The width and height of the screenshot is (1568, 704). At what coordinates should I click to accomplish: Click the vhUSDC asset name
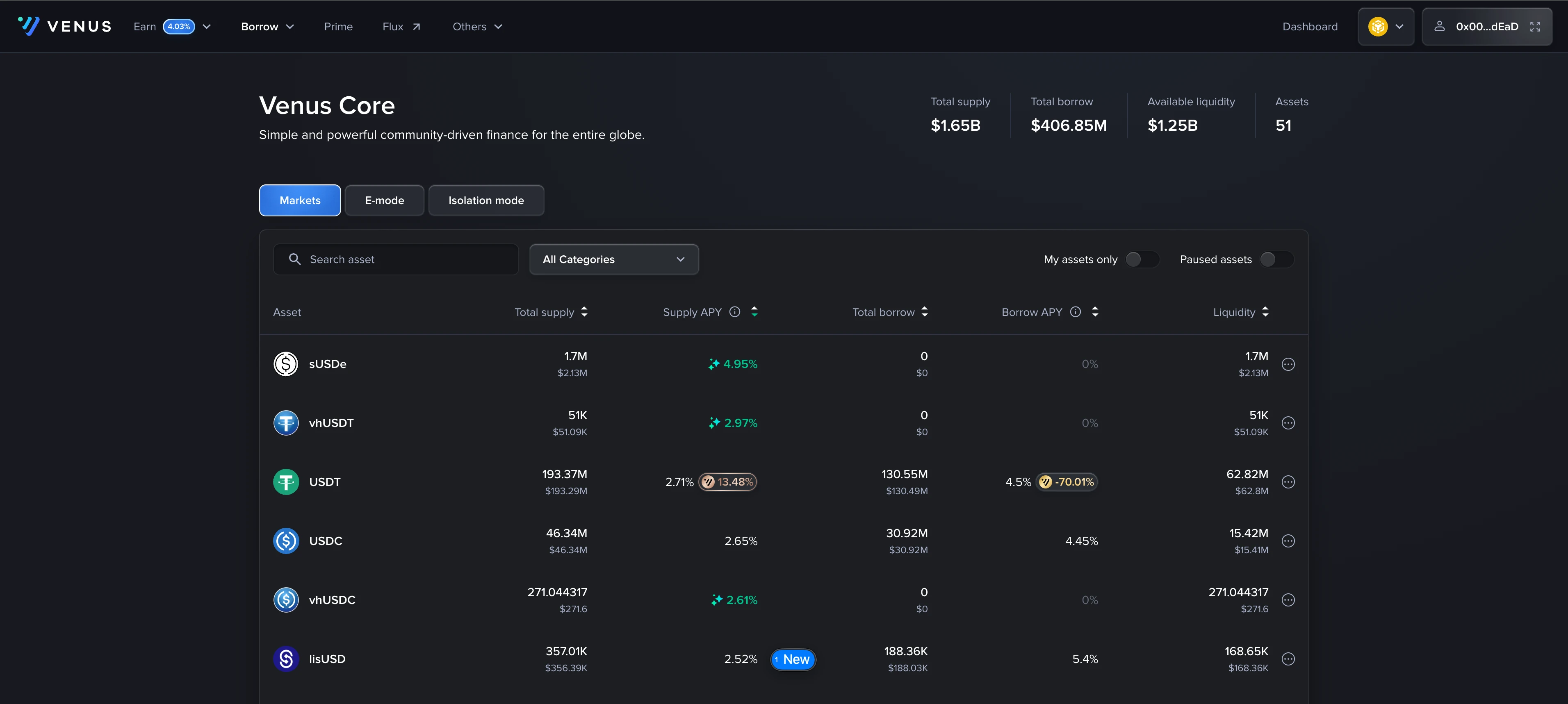click(x=332, y=600)
